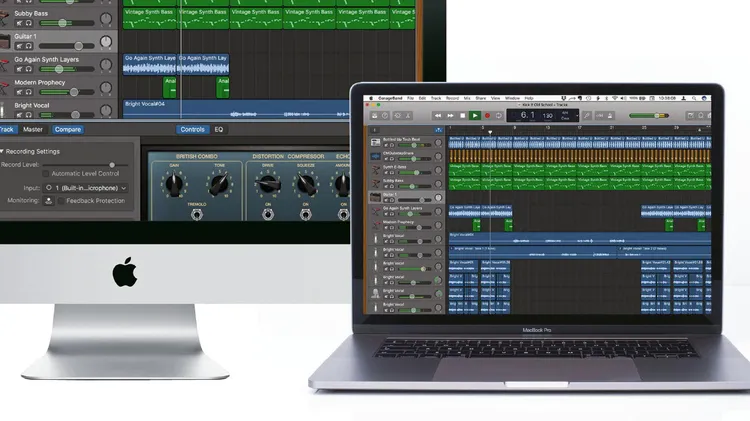Open the Share menu on MacBook
This screenshot has height=421, width=750.
click(481, 98)
